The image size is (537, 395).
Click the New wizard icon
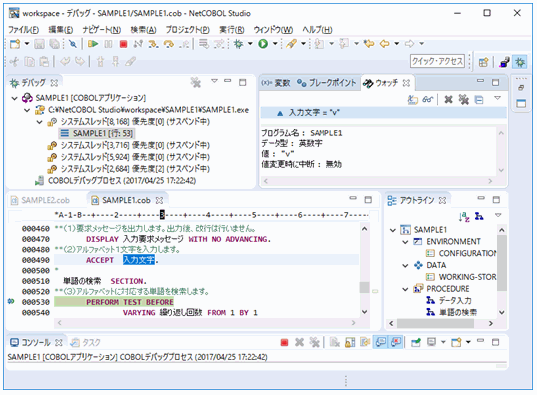coord(15,44)
